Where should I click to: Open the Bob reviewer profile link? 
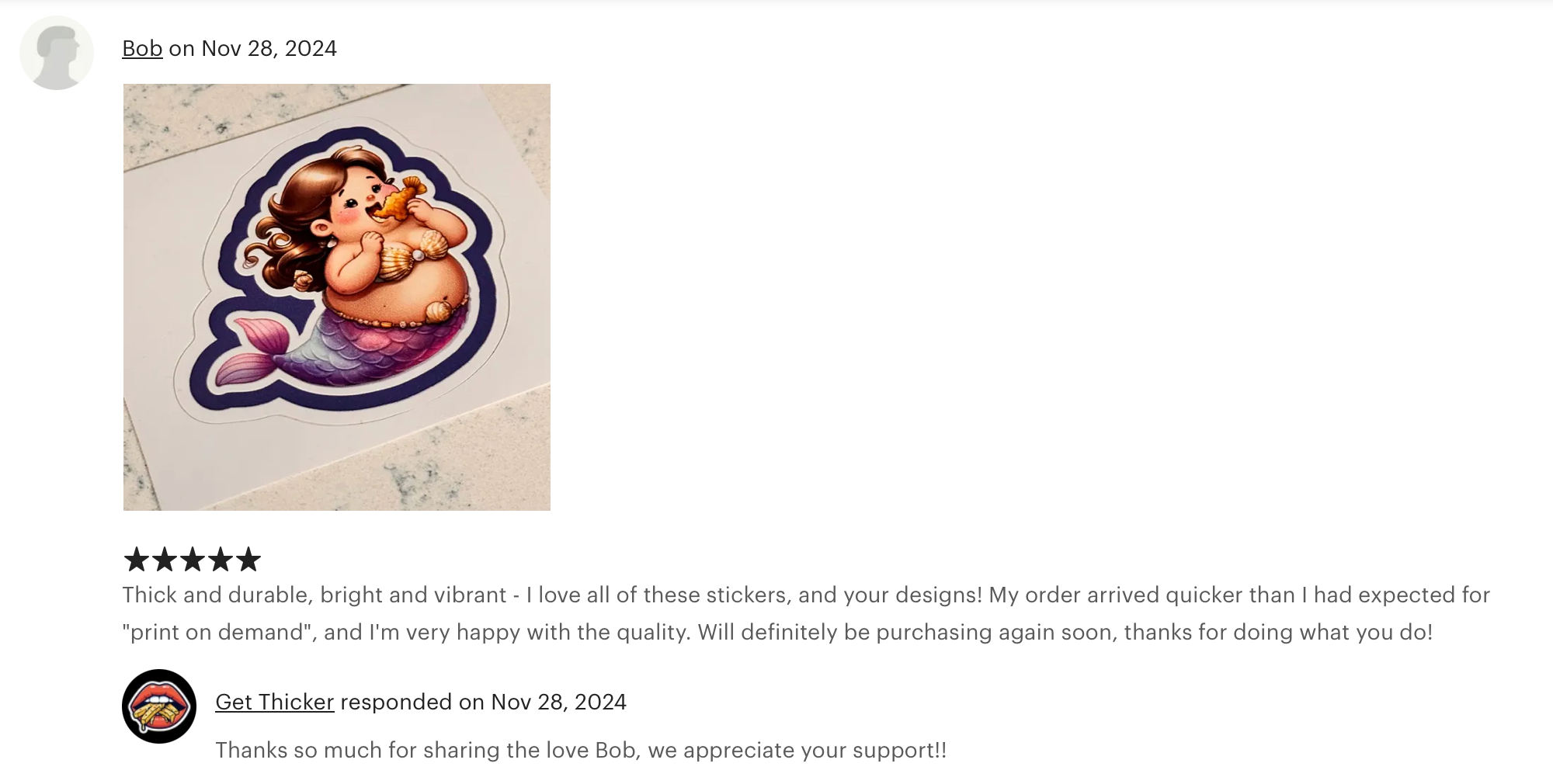click(142, 49)
